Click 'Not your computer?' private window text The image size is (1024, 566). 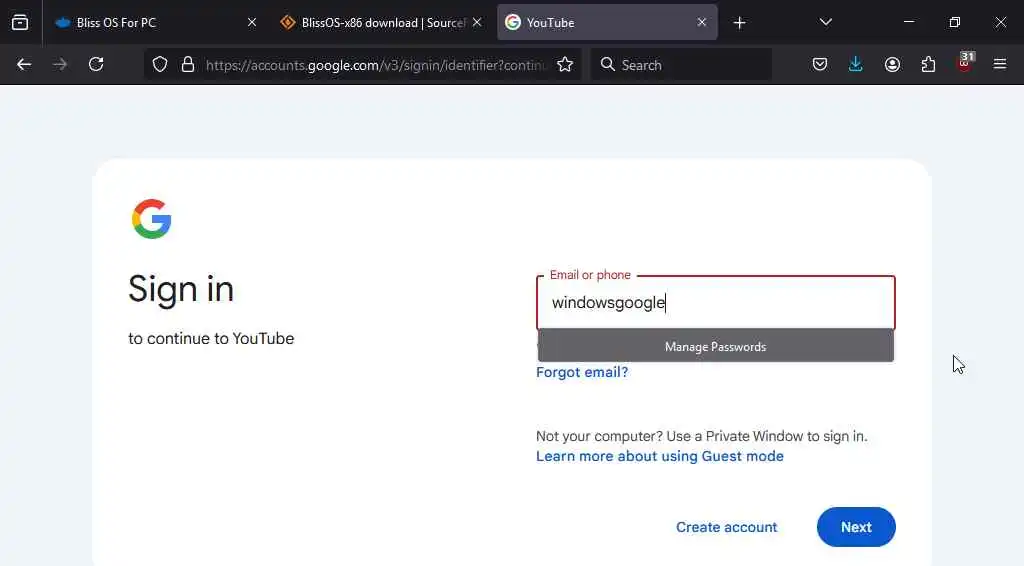tap(701, 436)
